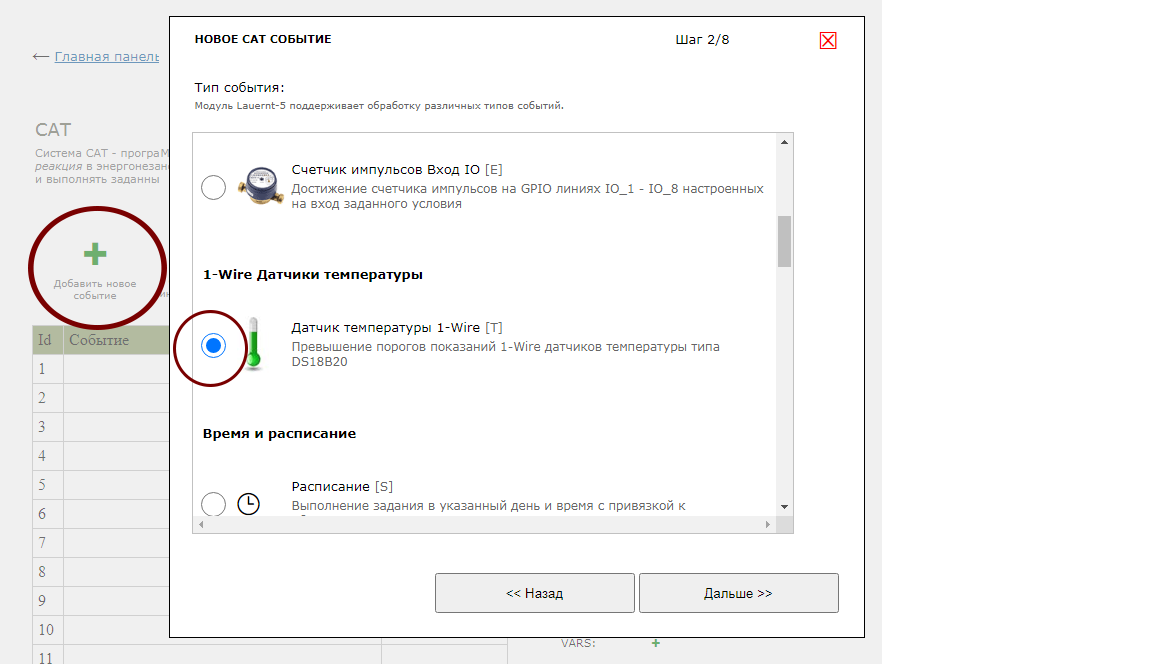1156x664 pixels.
Task: Click the horizontal scroll left arrow
Action: (201, 525)
